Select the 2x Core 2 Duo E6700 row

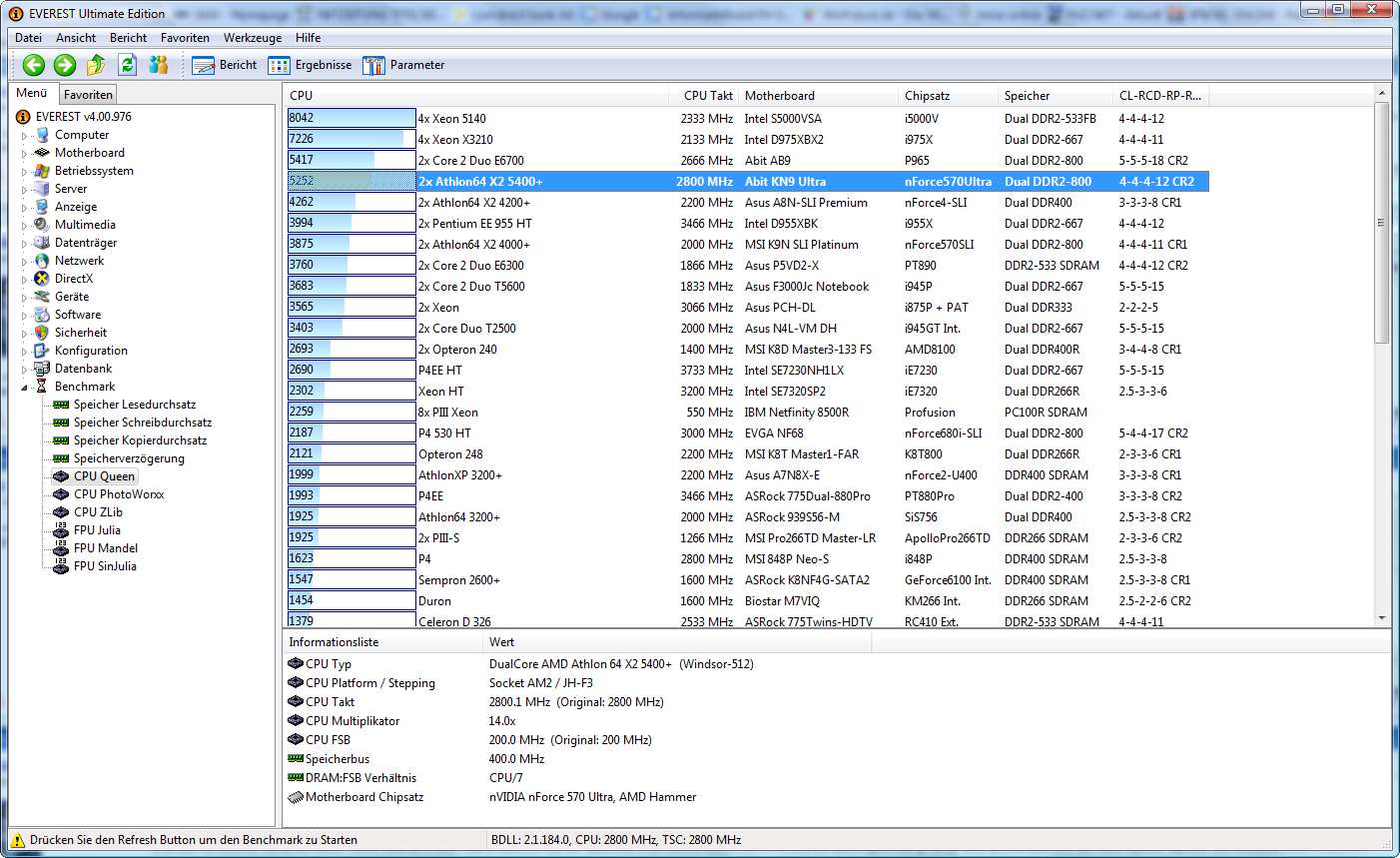(748, 160)
